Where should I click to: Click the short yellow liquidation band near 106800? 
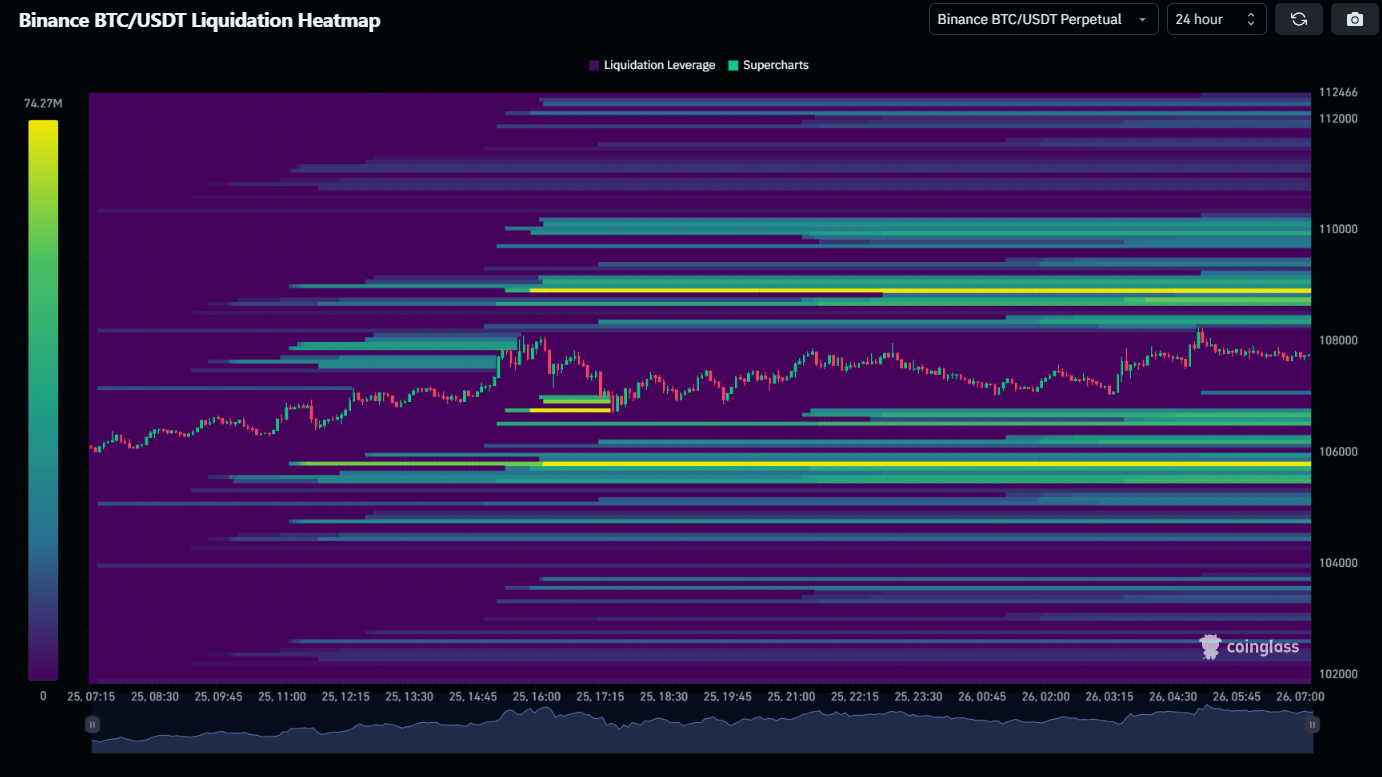[570, 410]
